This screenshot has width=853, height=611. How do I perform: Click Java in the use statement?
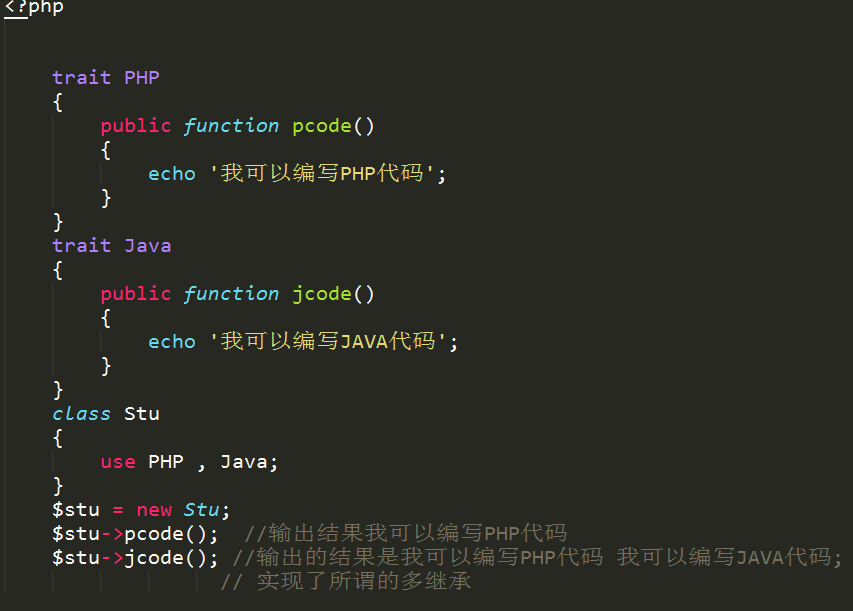tap(244, 462)
